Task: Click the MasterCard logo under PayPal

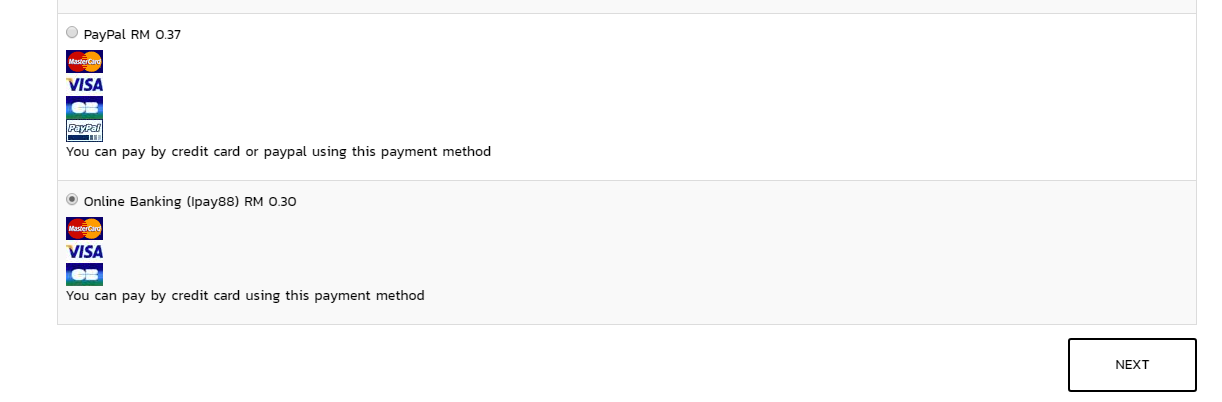Action: pos(84,62)
